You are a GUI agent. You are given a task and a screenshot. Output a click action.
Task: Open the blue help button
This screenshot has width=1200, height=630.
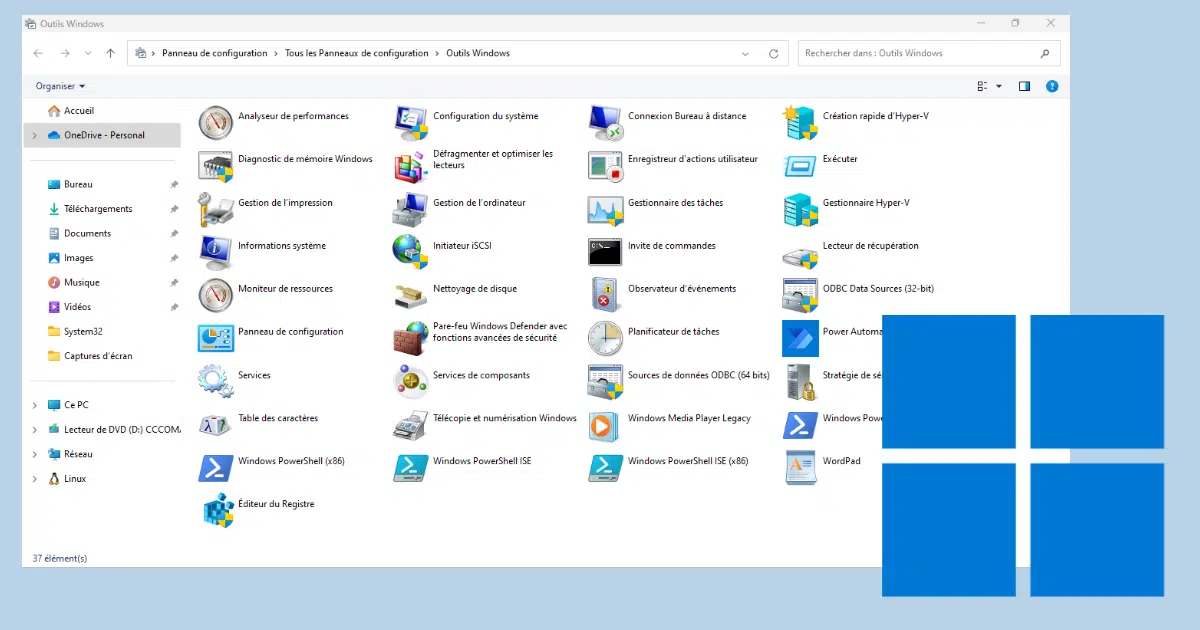pos(1052,86)
